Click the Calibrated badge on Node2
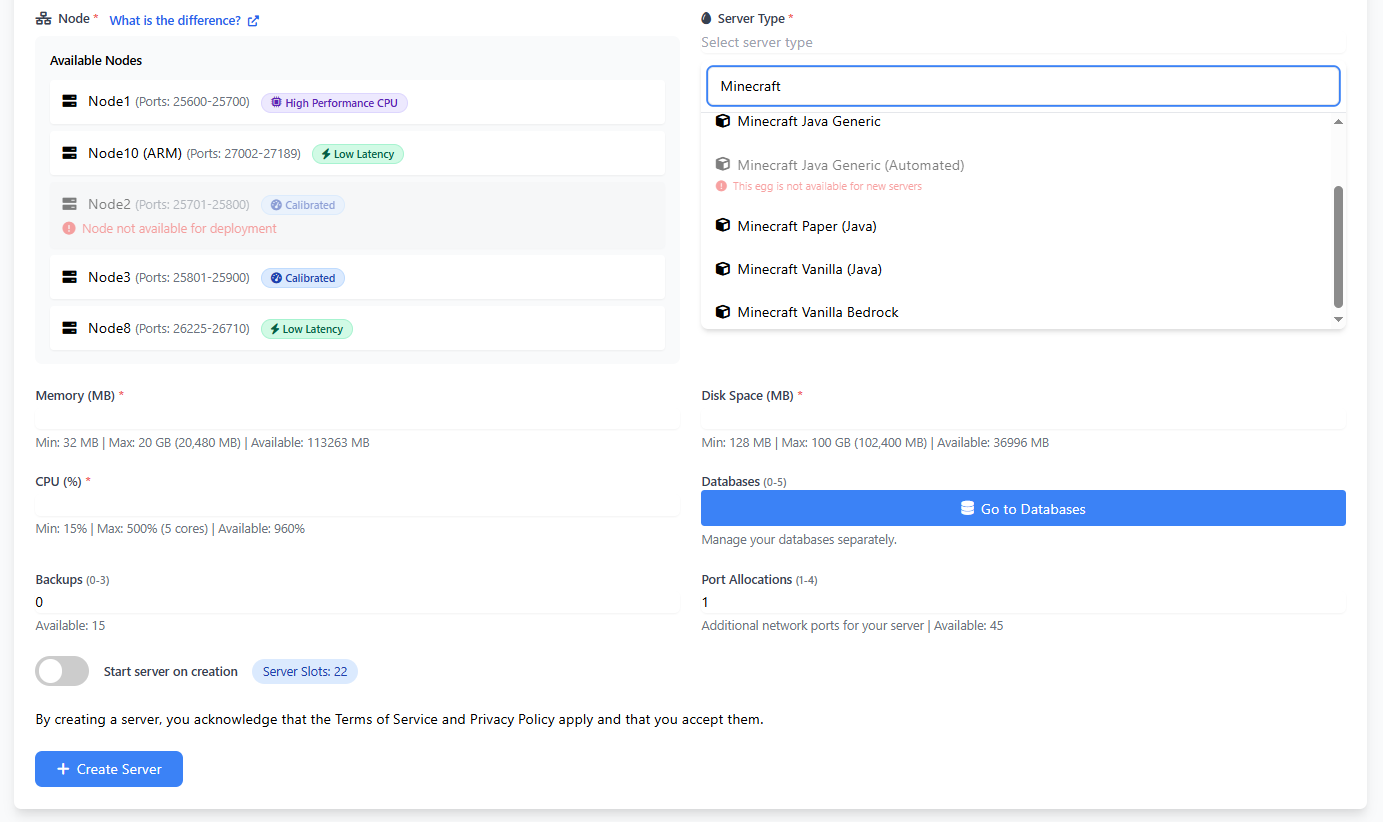 tap(303, 205)
